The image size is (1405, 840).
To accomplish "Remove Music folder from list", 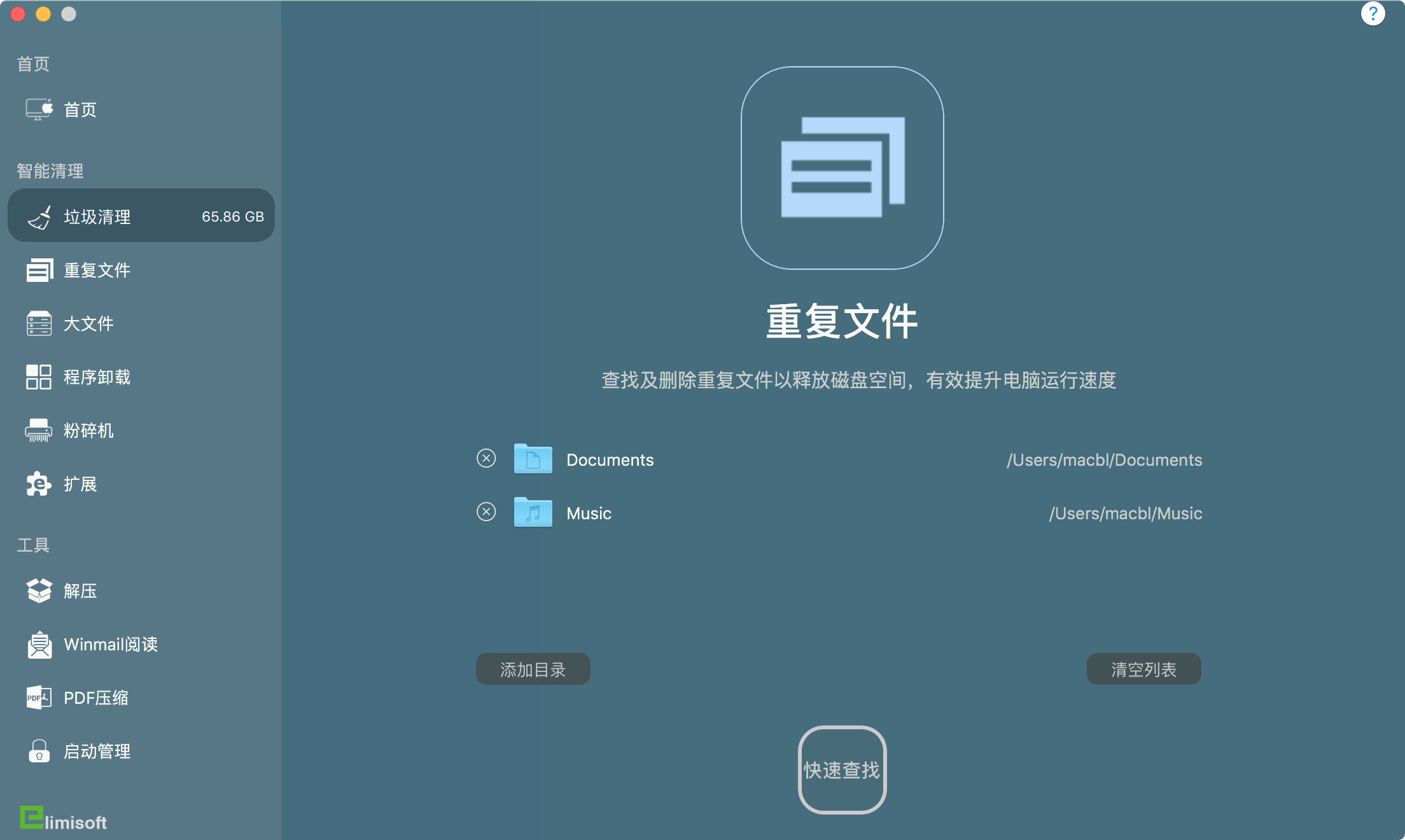I will click(486, 512).
